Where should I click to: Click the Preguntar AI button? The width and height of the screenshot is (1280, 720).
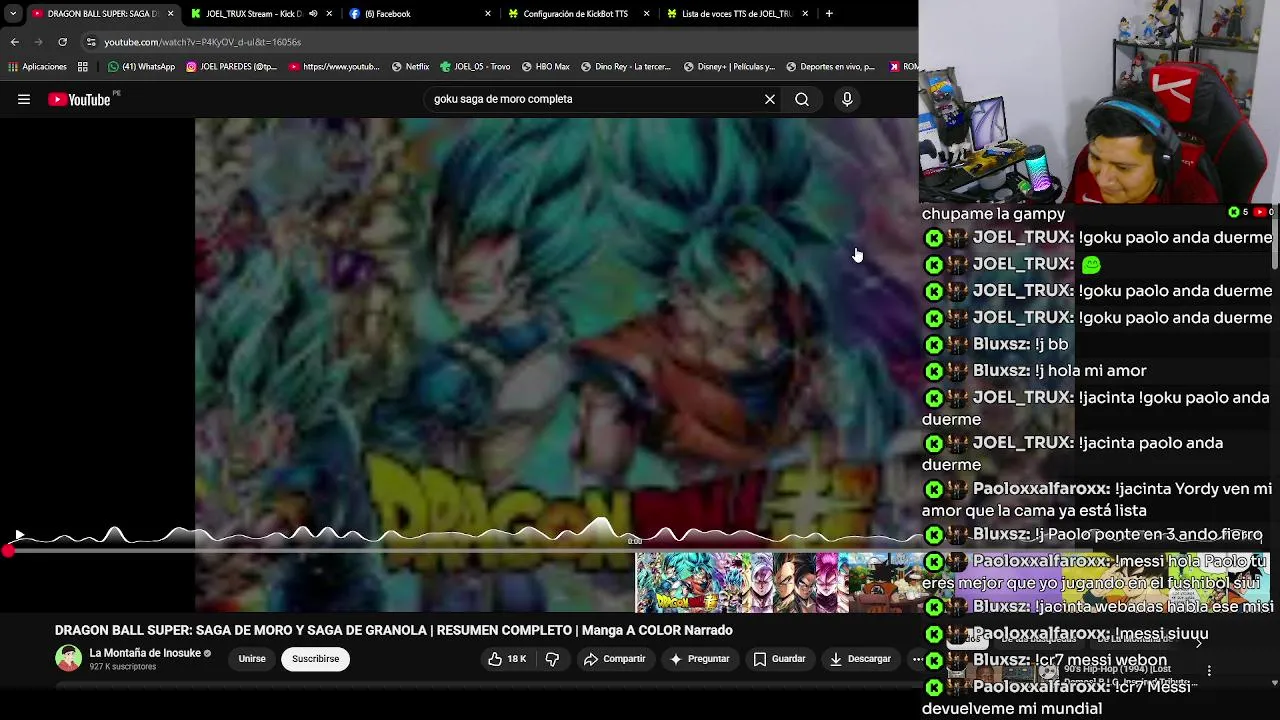click(x=699, y=659)
